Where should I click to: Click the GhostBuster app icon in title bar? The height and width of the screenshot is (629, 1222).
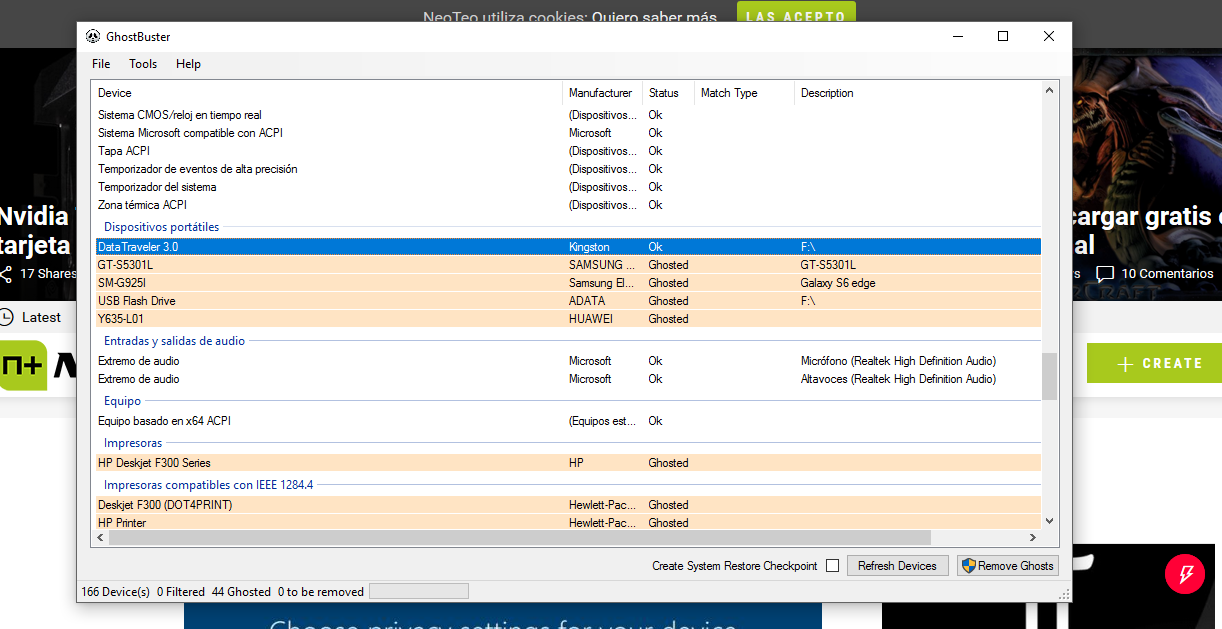pyautogui.click(x=92, y=37)
